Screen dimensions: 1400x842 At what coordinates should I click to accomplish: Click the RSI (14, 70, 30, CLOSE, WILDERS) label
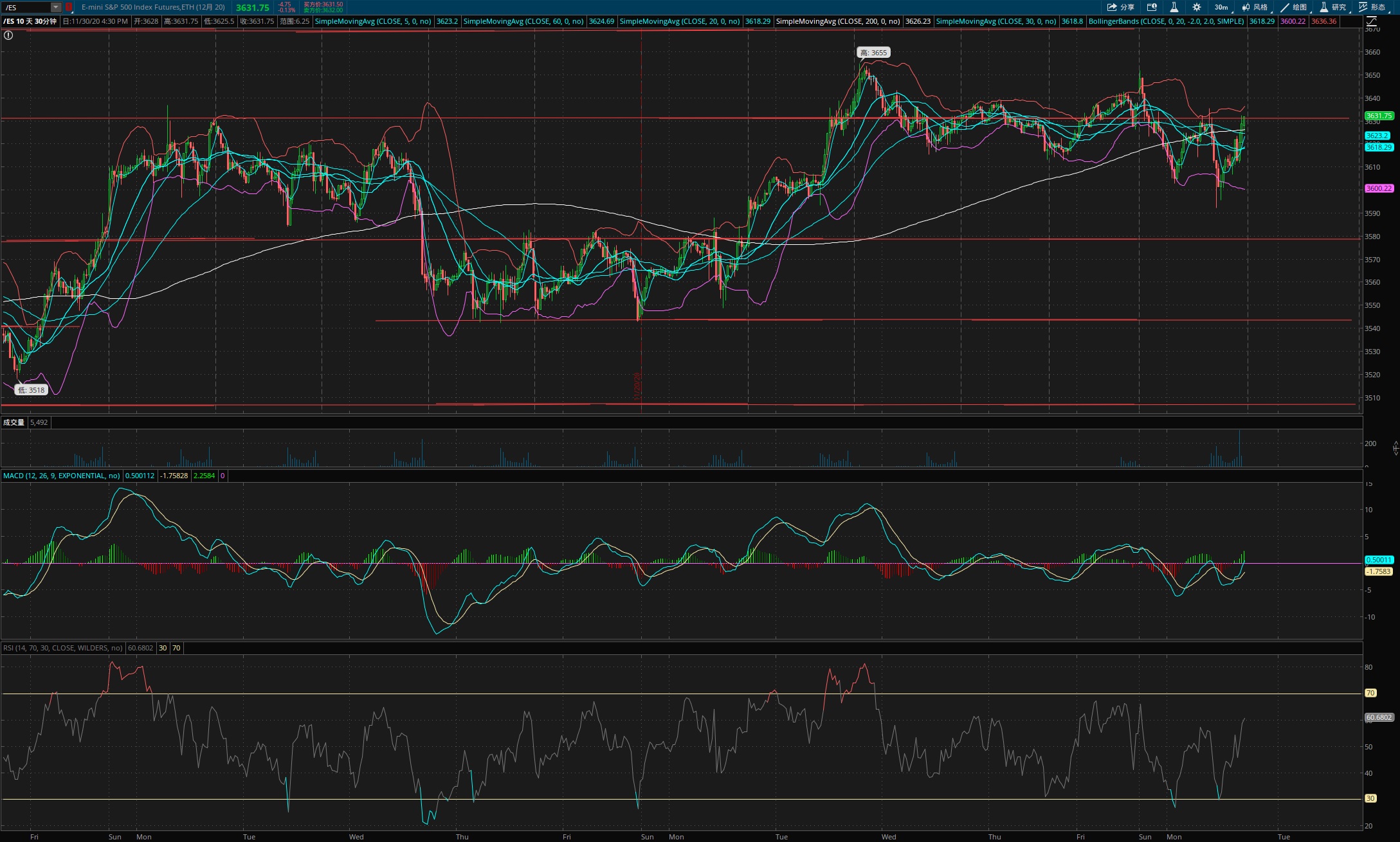tap(63, 648)
